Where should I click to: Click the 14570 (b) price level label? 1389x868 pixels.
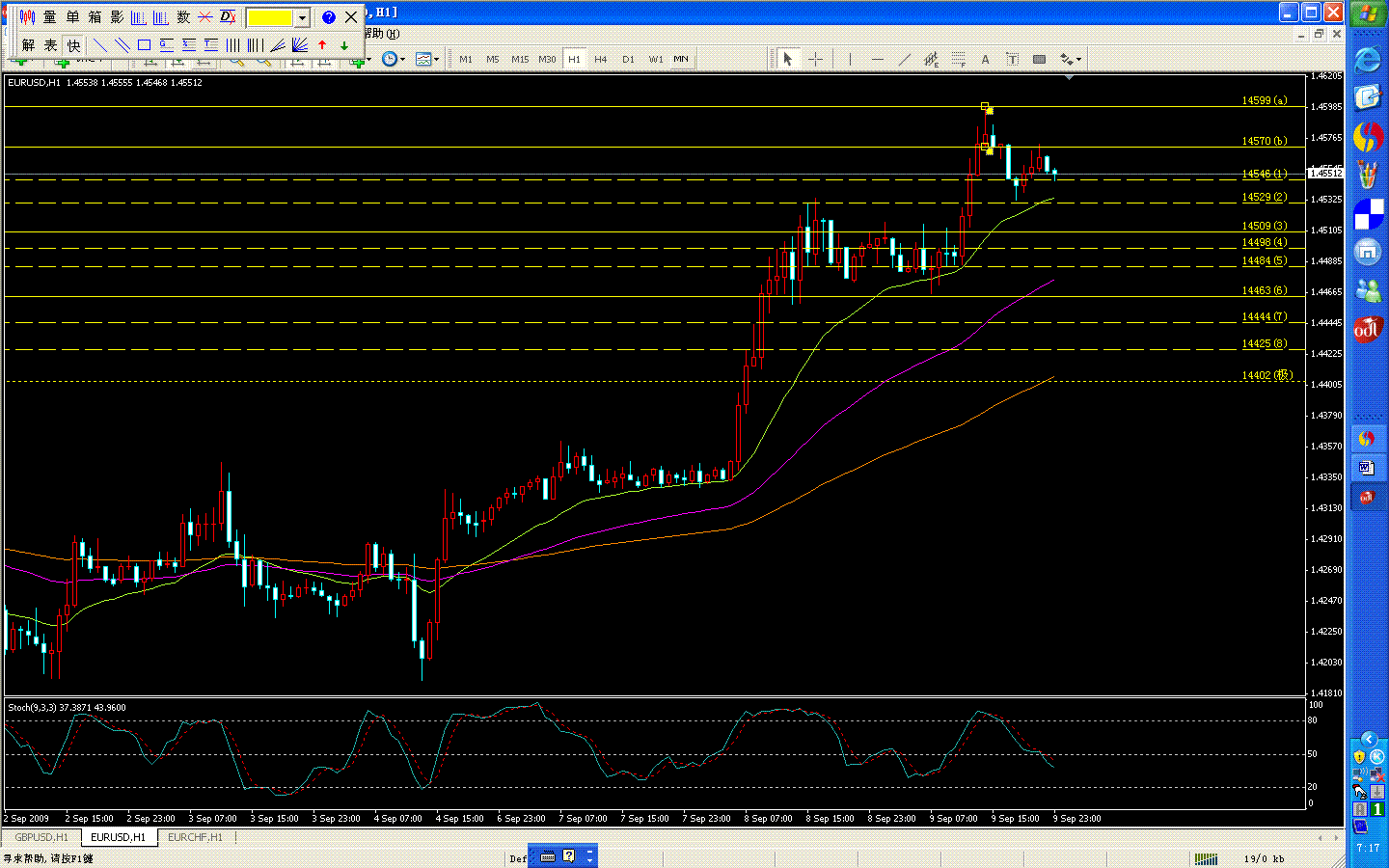tap(1265, 141)
